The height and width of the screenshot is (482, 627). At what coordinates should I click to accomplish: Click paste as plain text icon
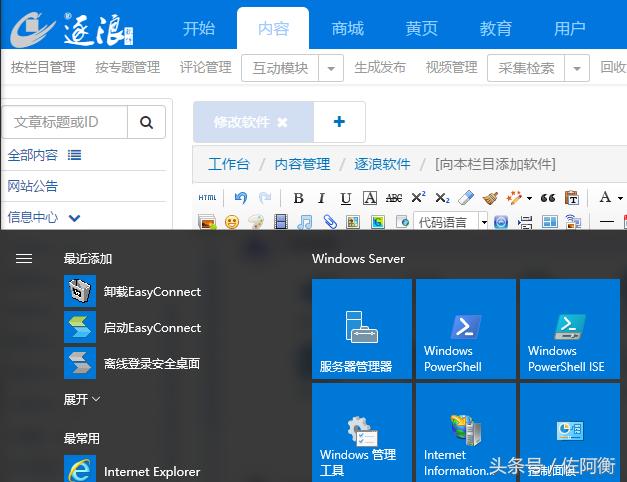point(572,198)
